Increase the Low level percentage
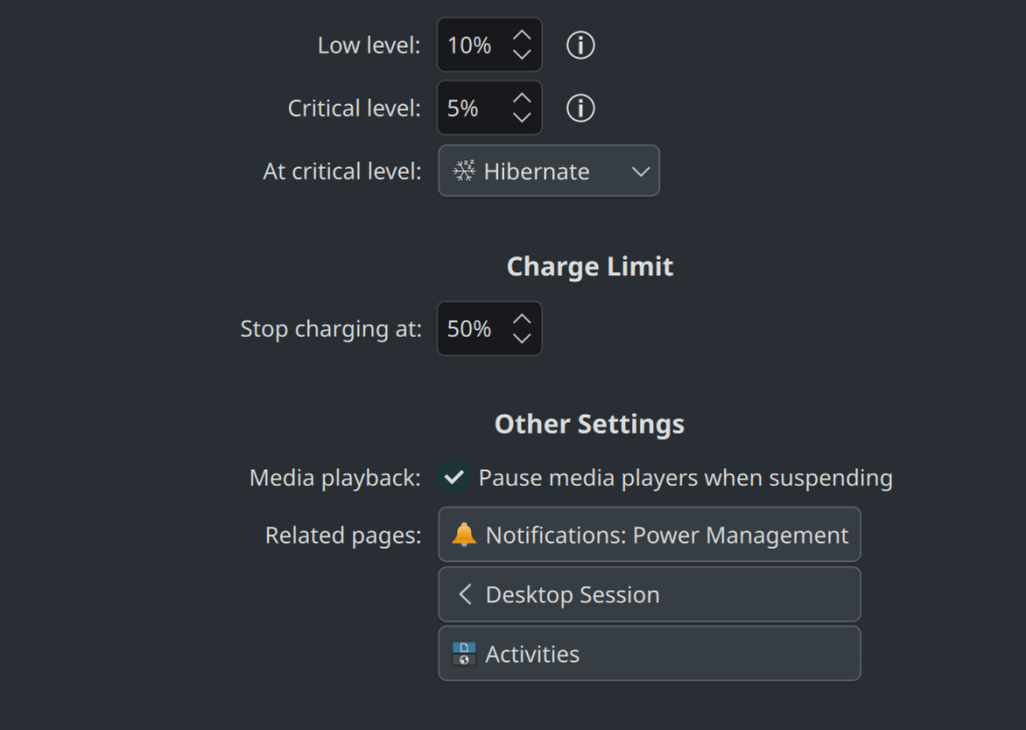Image resolution: width=1026 pixels, height=730 pixels. 522,35
